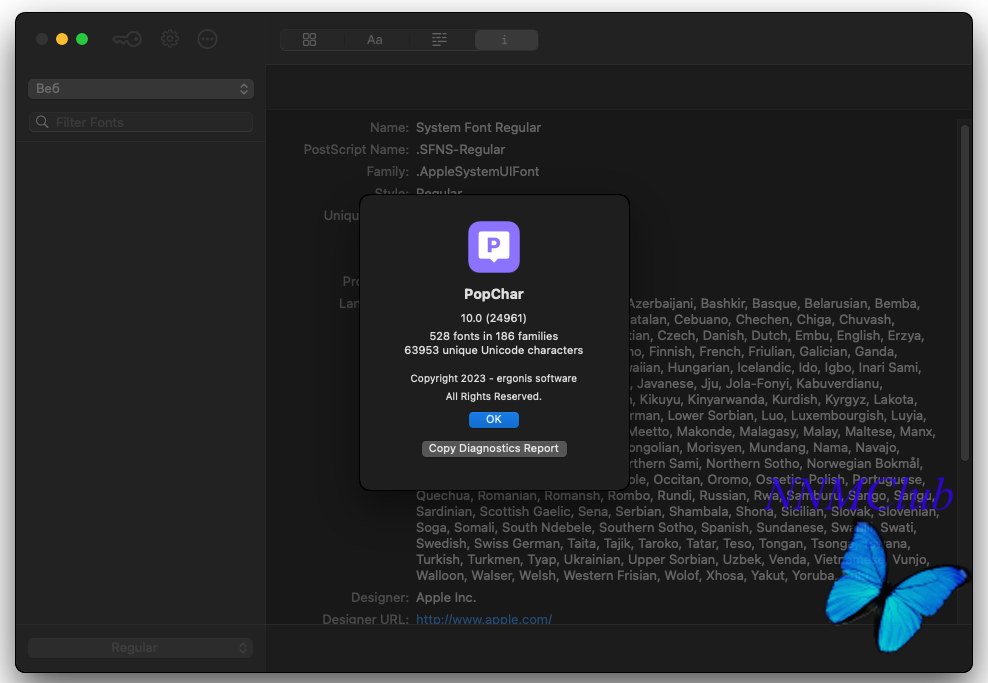This screenshot has height=683, width=988.
Task: Click Copy Diagnostics Report button
Action: [494, 449]
